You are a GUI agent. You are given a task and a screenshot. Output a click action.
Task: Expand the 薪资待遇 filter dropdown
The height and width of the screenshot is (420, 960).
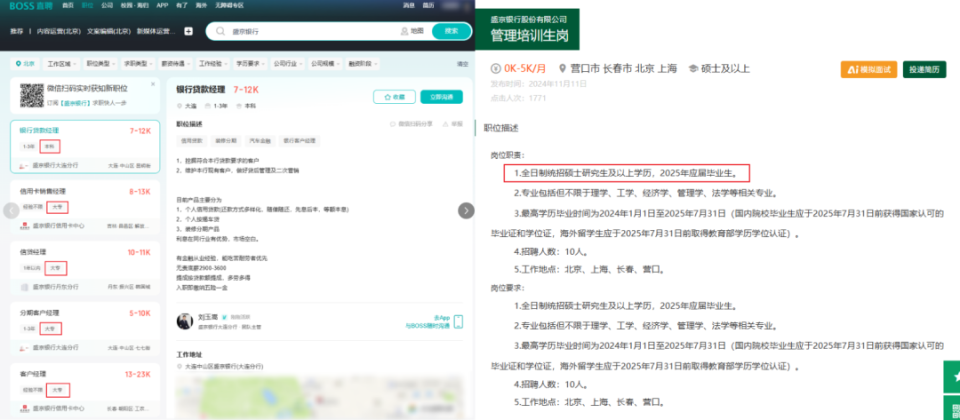click(x=176, y=64)
